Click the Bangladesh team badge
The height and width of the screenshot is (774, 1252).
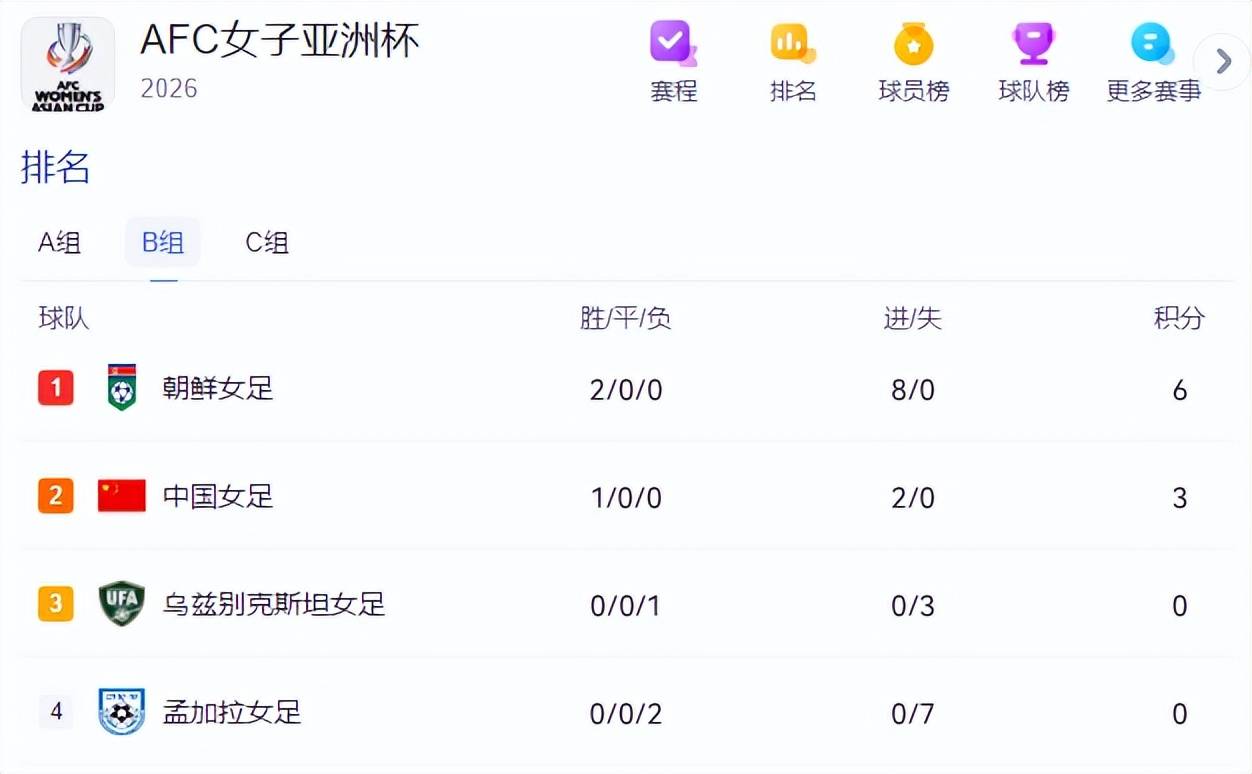point(121,712)
